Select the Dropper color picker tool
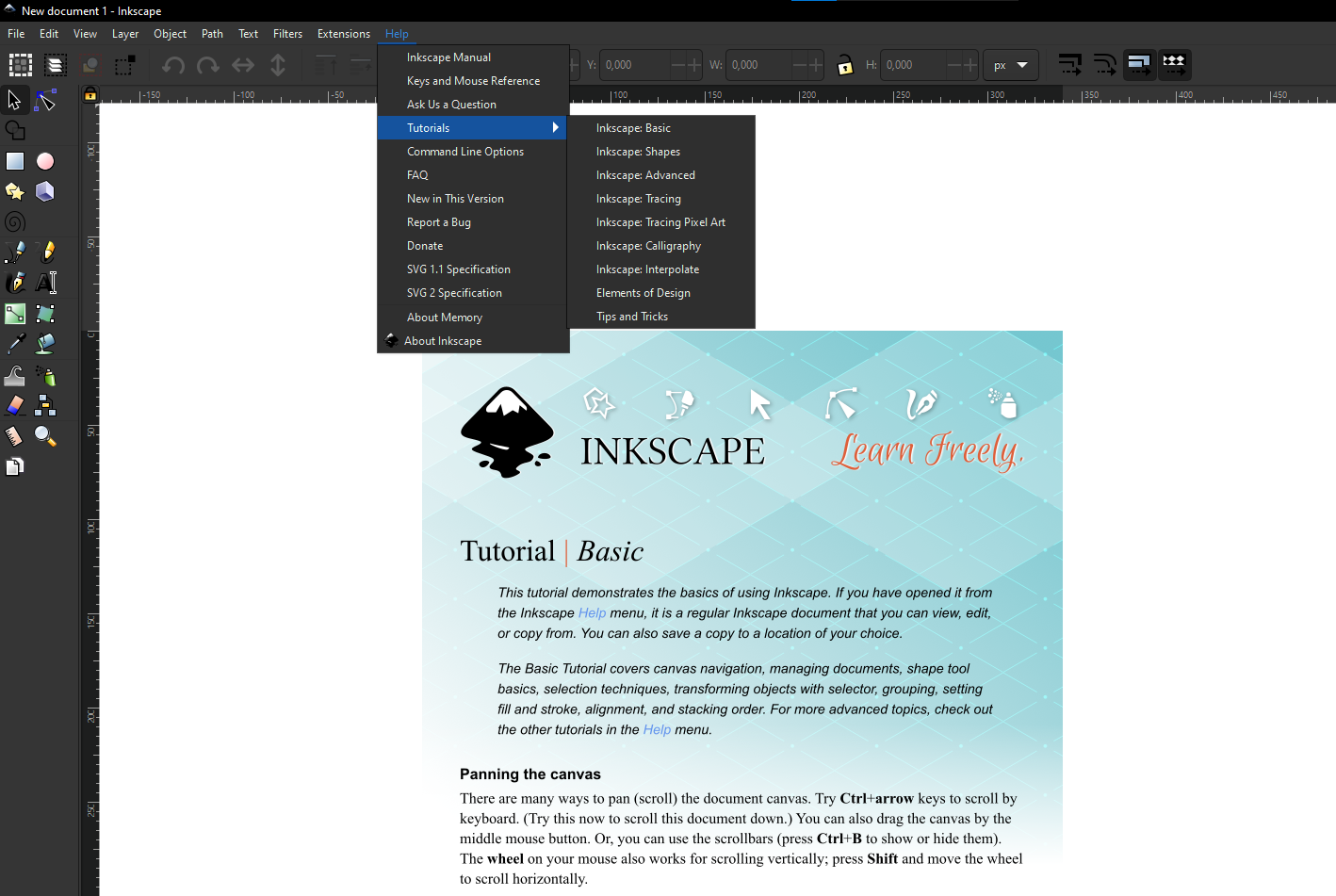Viewport: 1336px width, 896px height. pyautogui.click(x=14, y=344)
